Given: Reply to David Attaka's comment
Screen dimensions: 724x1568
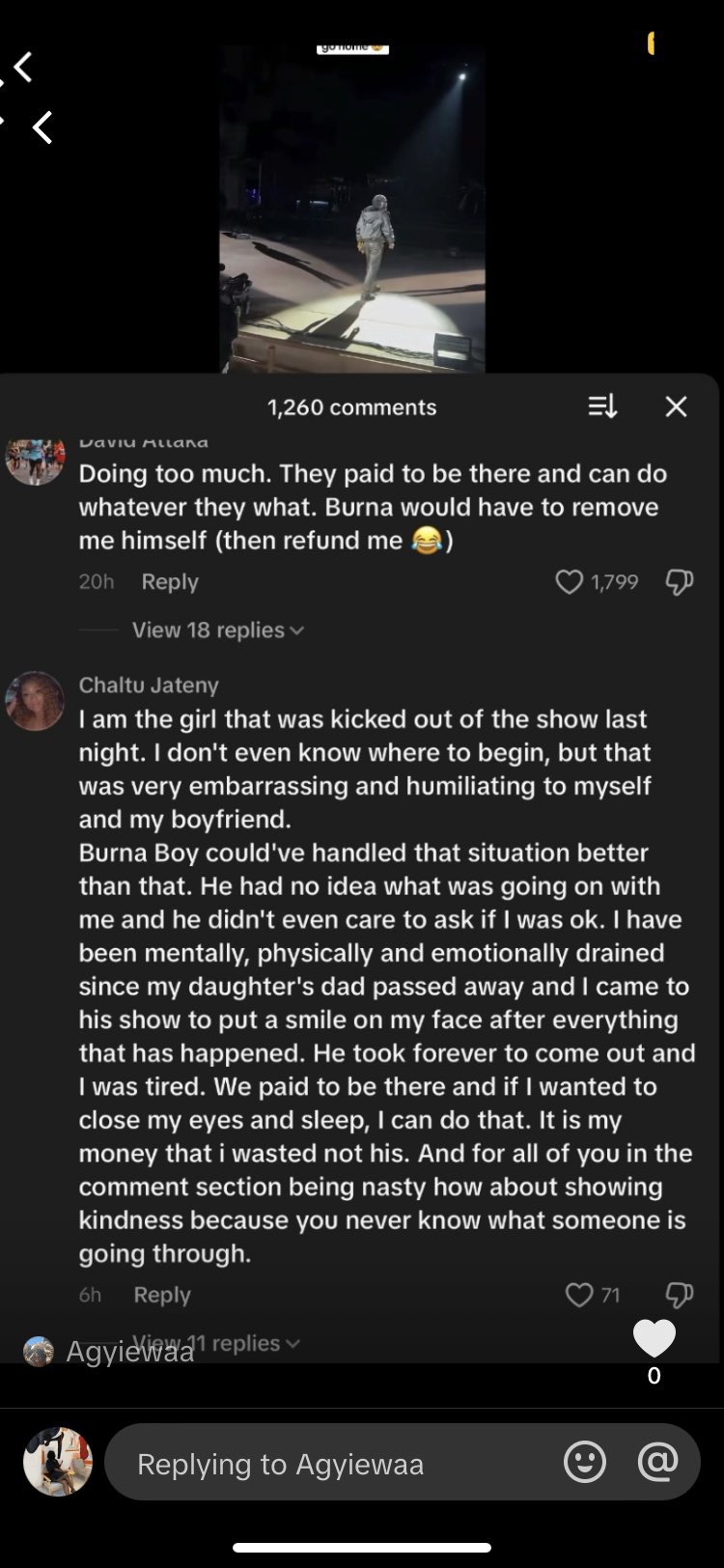Looking at the screenshot, I should pos(170,581).
